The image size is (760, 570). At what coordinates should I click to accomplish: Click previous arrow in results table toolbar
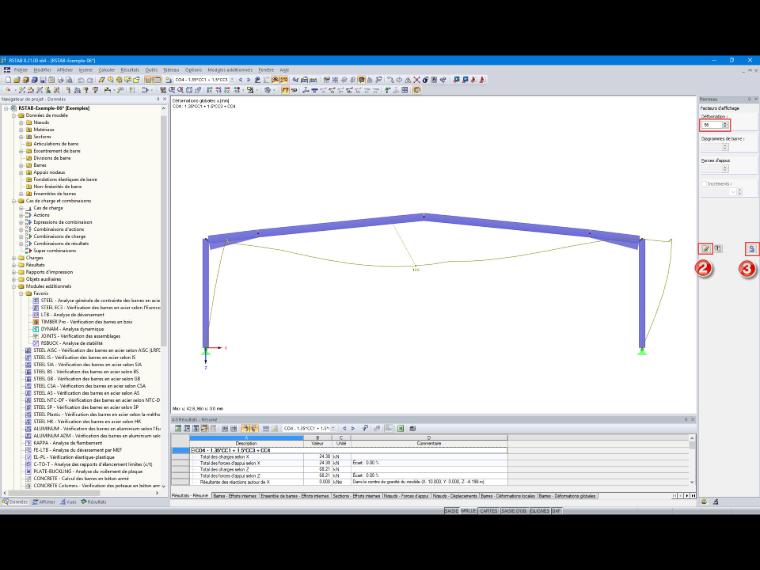coord(345,428)
